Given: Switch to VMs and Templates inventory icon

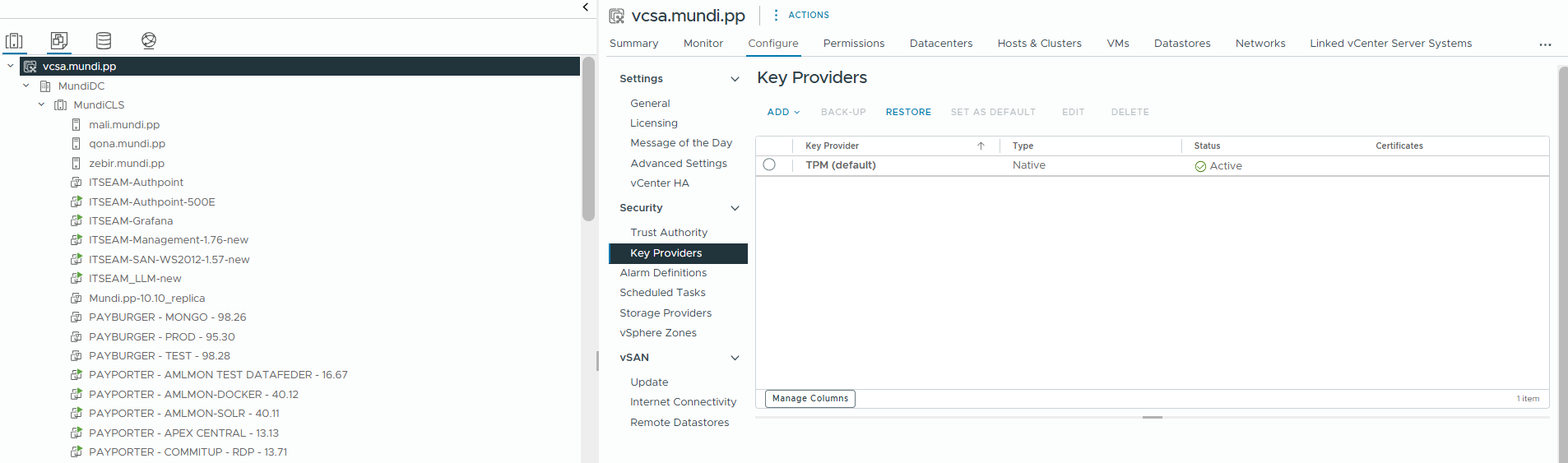Looking at the screenshot, I should (x=58, y=40).
